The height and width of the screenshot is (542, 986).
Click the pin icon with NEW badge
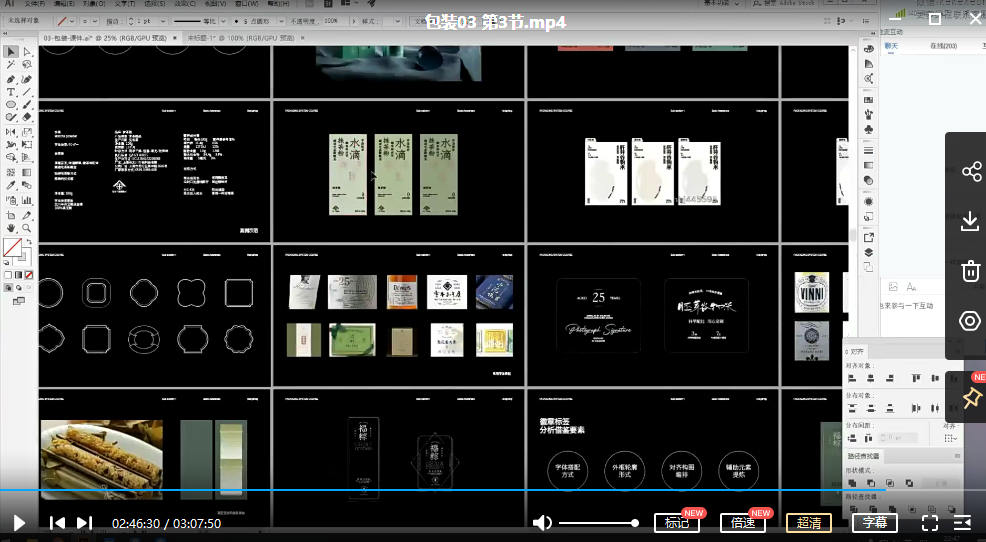point(971,397)
